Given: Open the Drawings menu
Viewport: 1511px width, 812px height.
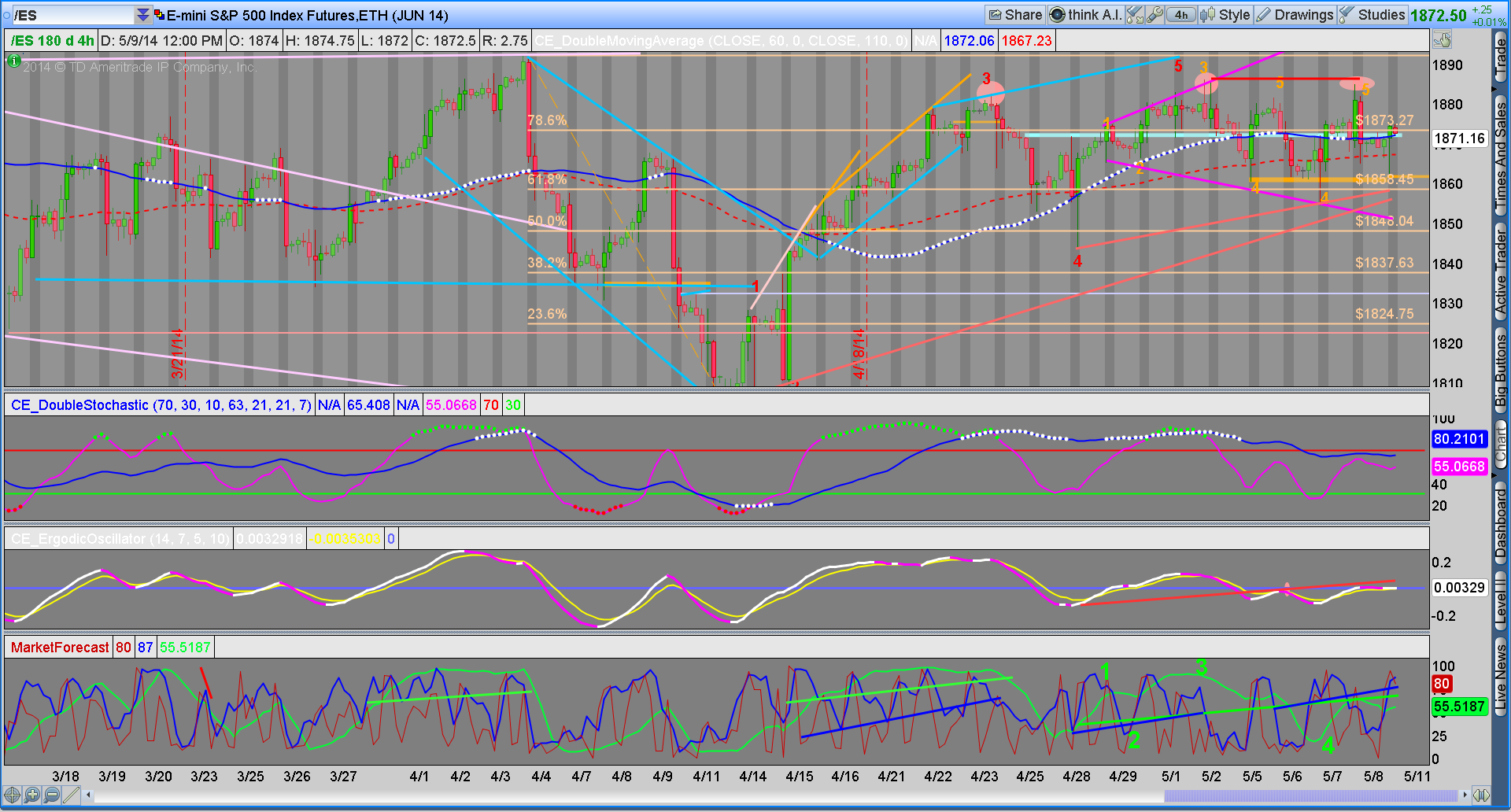Looking at the screenshot, I should (1295, 15).
